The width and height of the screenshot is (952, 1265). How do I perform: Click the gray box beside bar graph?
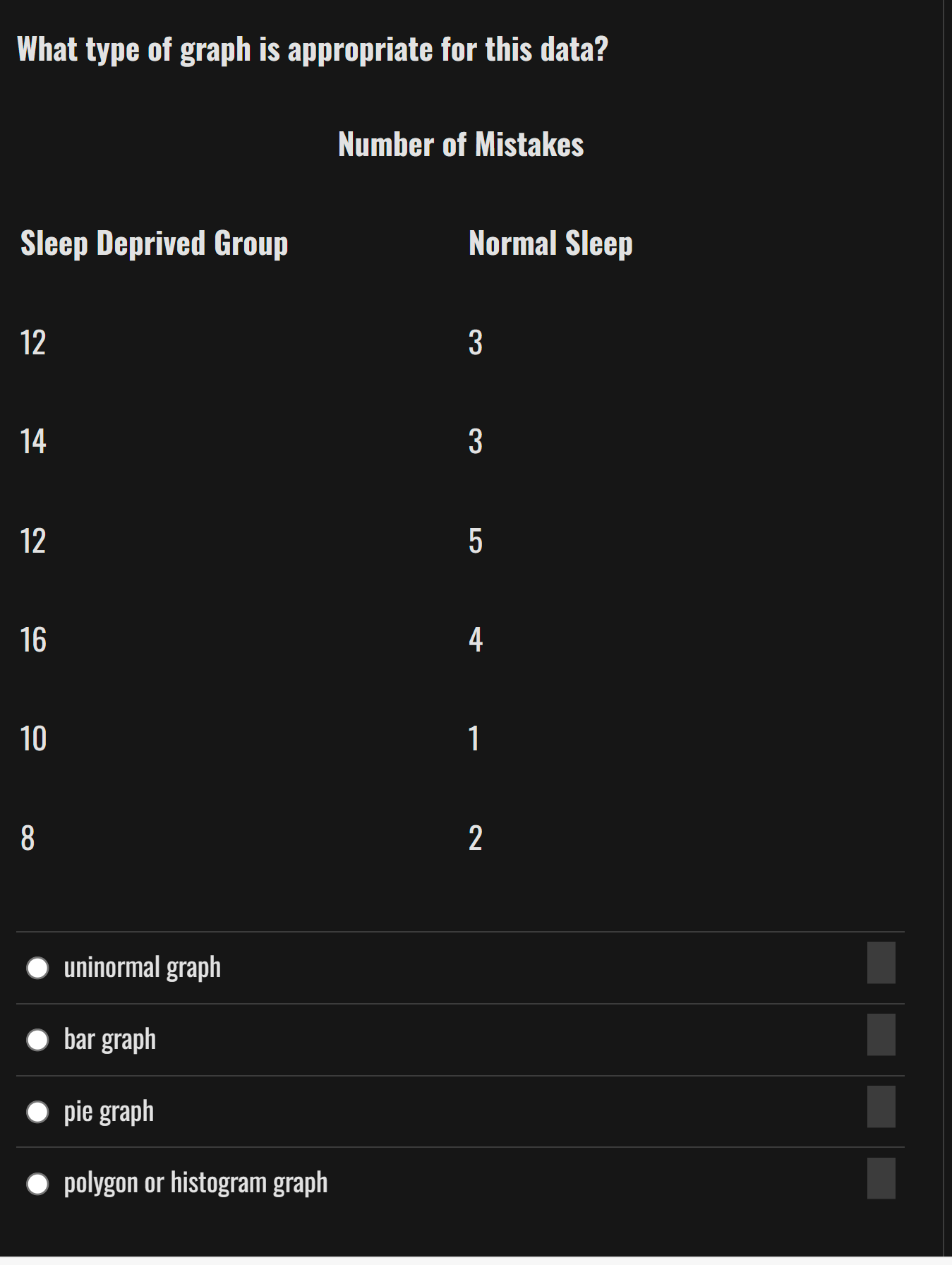point(881,1035)
